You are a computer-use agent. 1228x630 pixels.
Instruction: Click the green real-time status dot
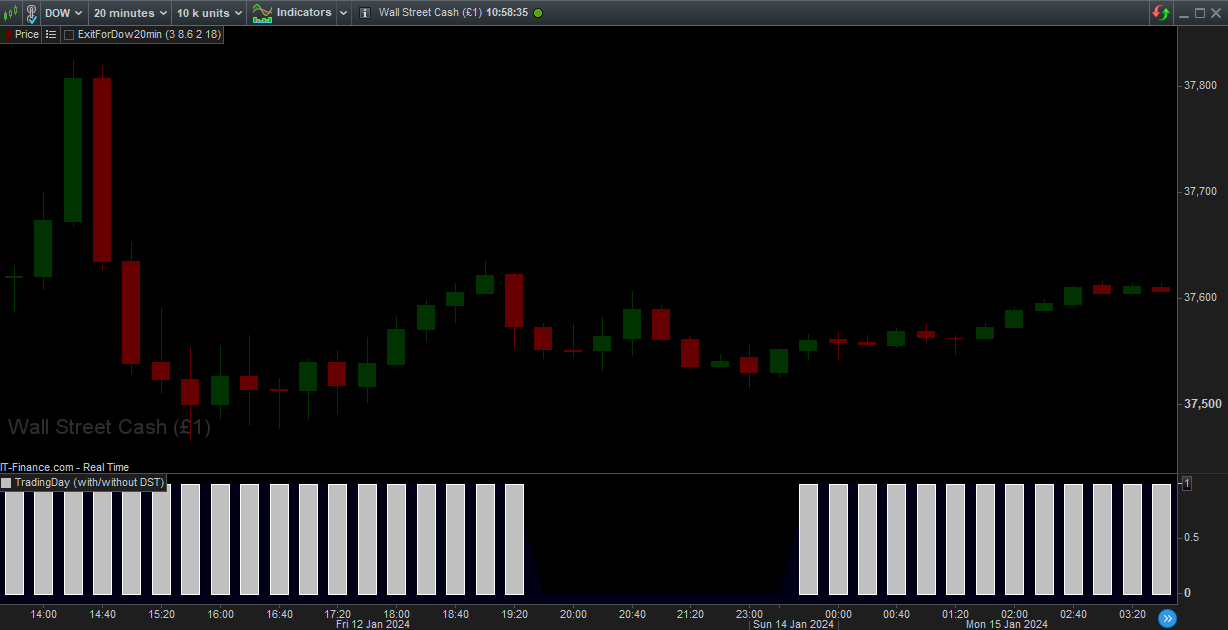pyautogui.click(x=538, y=13)
